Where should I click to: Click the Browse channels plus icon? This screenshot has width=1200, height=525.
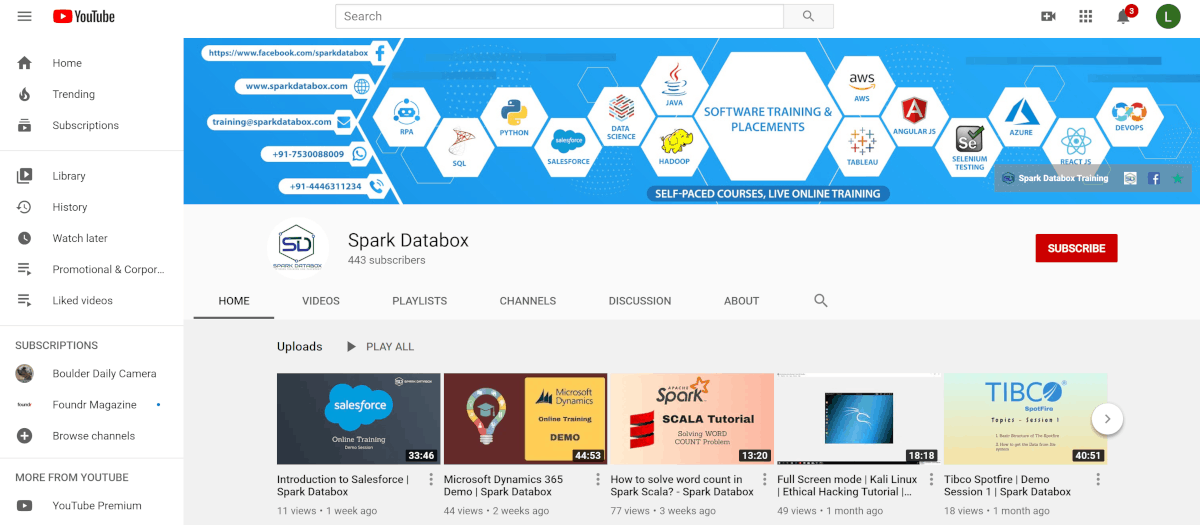pos(25,436)
